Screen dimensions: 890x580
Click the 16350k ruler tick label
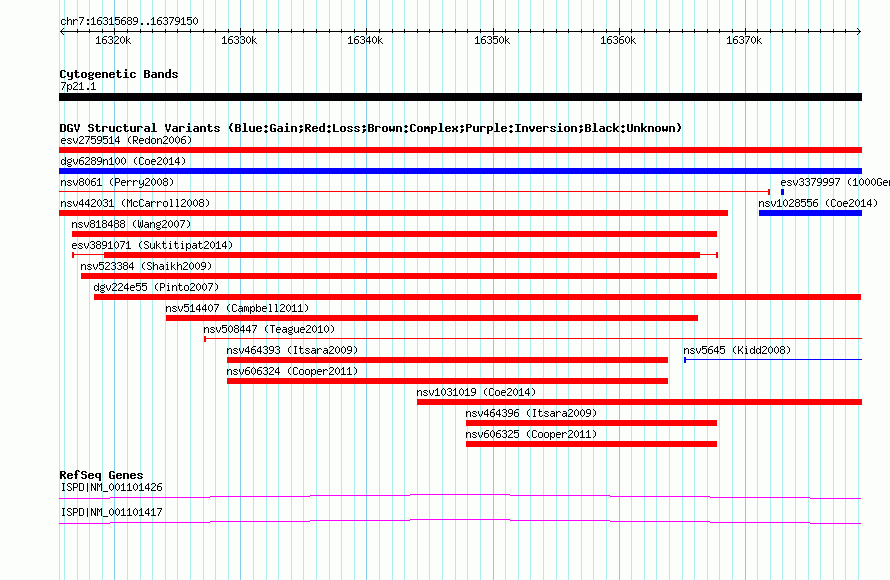point(492,40)
